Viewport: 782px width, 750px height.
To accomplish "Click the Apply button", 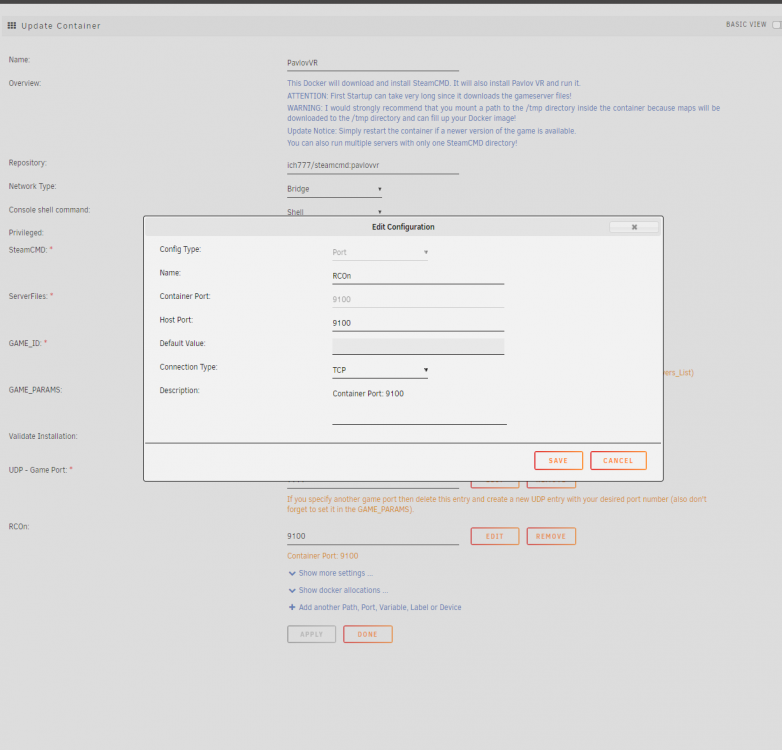I will pyautogui.click(x=311, y=634).
